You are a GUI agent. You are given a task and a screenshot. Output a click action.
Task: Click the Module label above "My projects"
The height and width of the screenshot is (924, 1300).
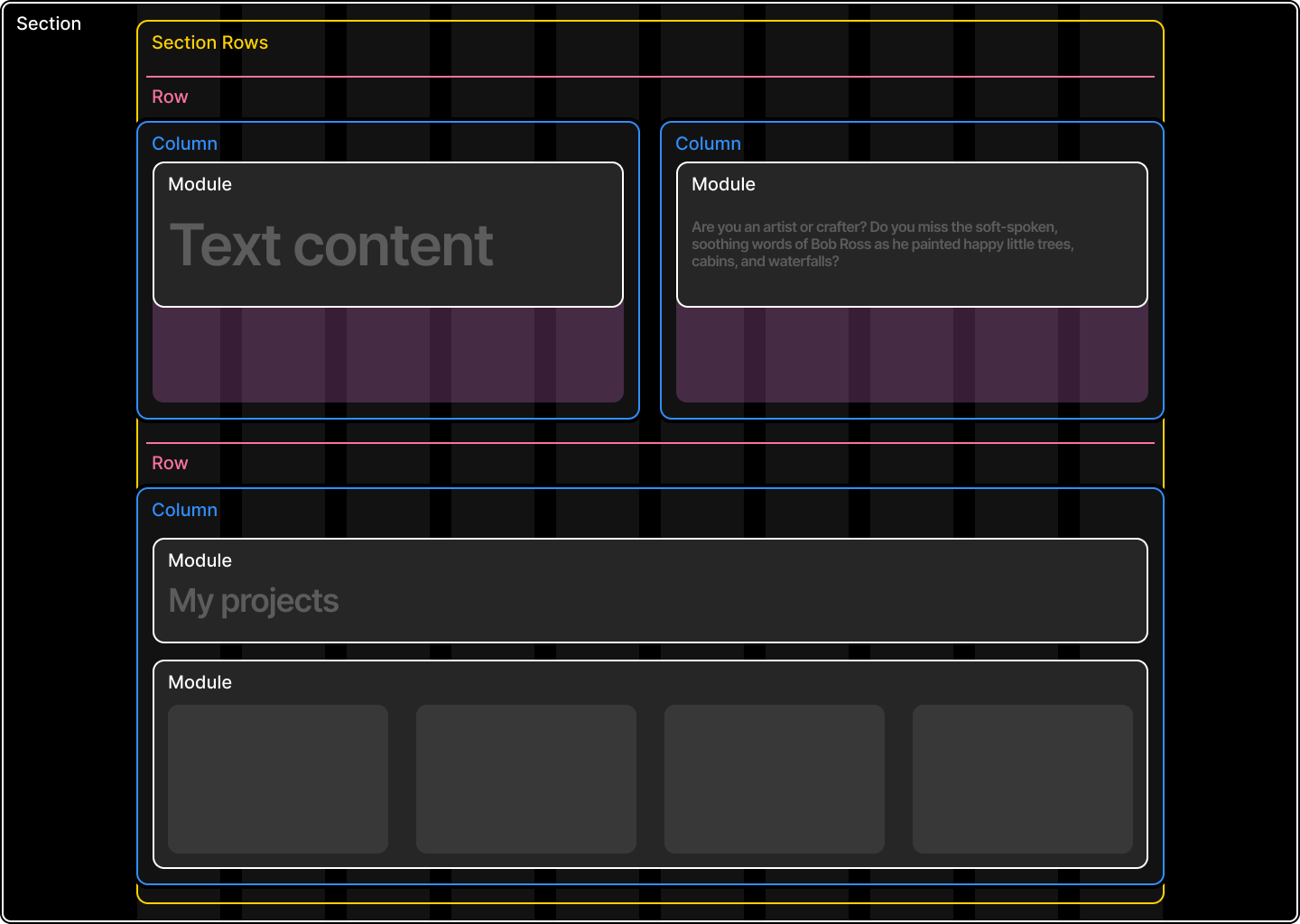[200, 560]
